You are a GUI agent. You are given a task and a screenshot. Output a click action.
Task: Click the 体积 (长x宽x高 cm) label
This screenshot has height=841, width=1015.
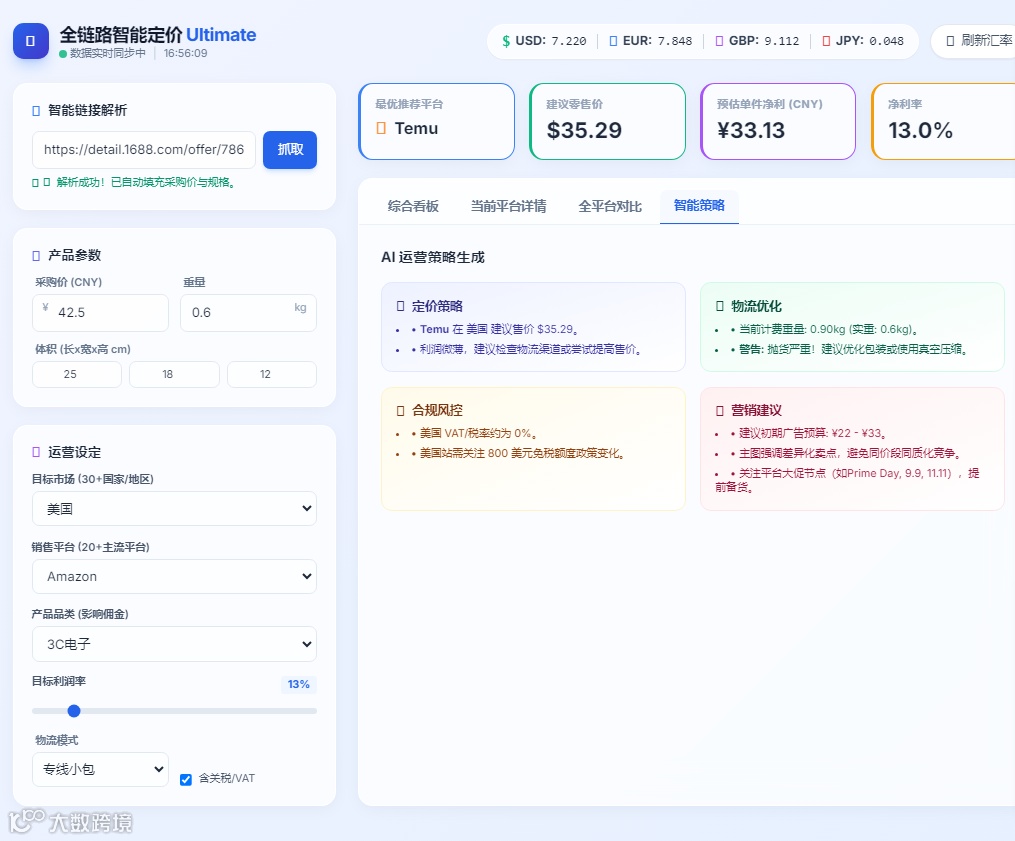pyautogui.click(x=83, y=350)
